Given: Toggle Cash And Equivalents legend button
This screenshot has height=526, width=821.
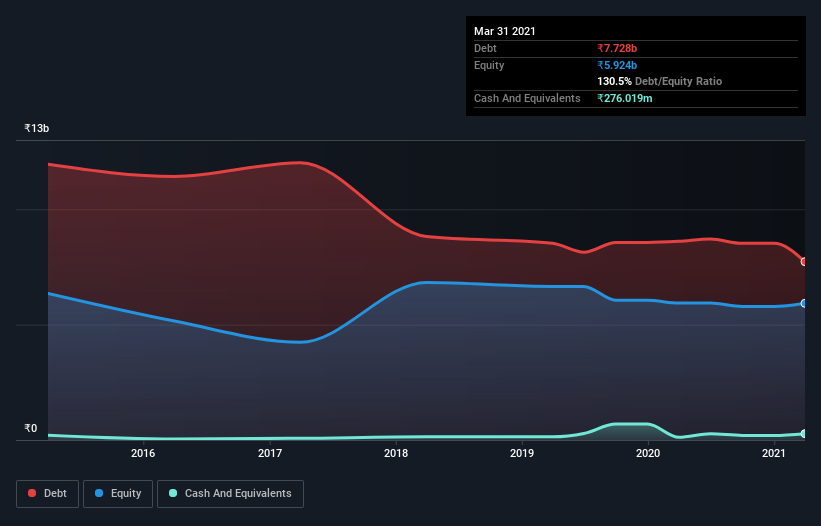Looking at the screenshot, I should point(230,494).
